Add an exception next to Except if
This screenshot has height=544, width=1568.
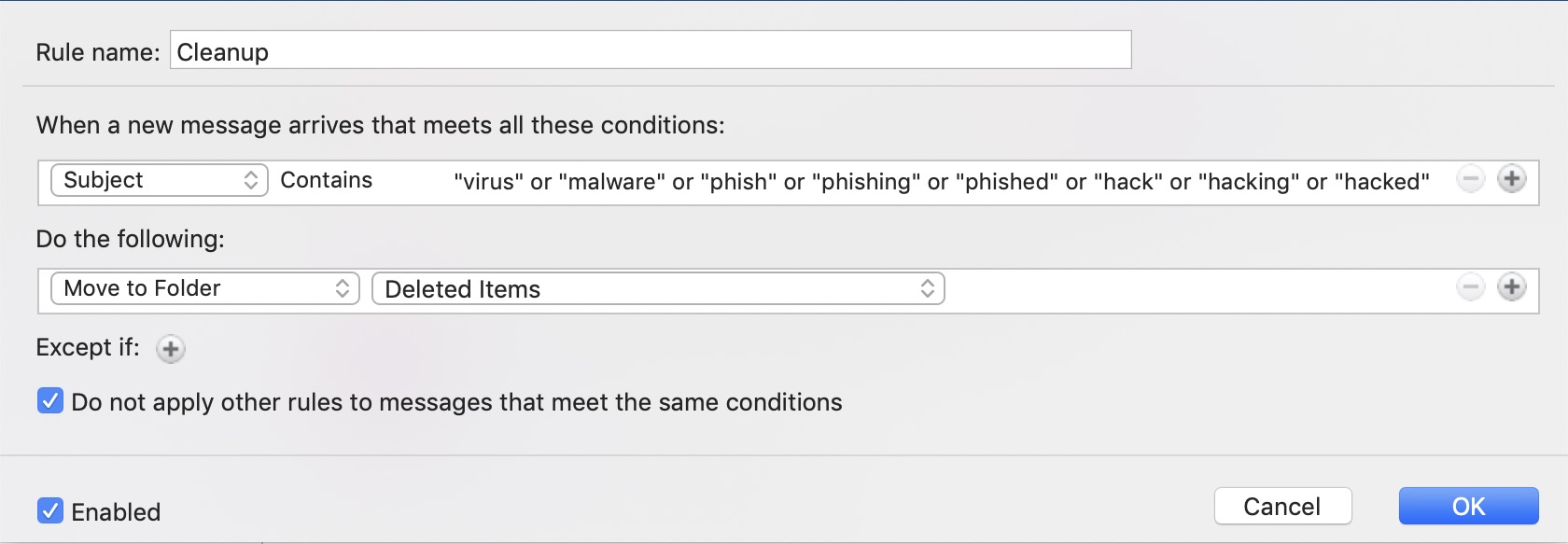pos(170,349)
